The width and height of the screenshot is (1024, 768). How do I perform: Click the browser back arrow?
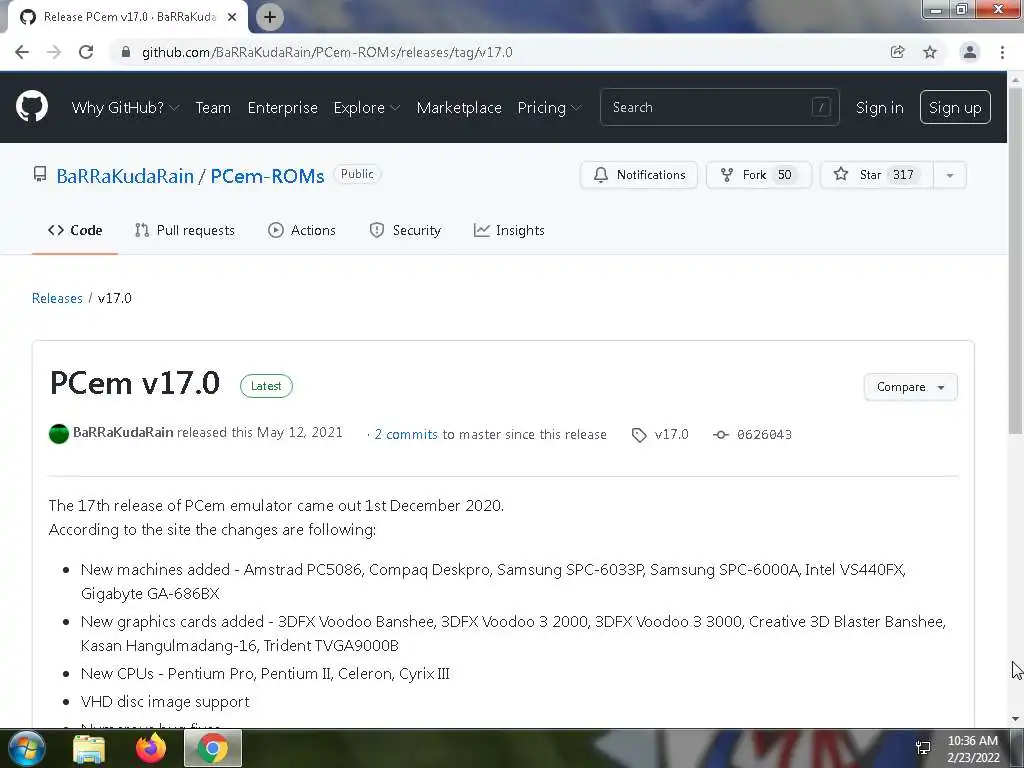pyautogui.click(x=22, y=52)
